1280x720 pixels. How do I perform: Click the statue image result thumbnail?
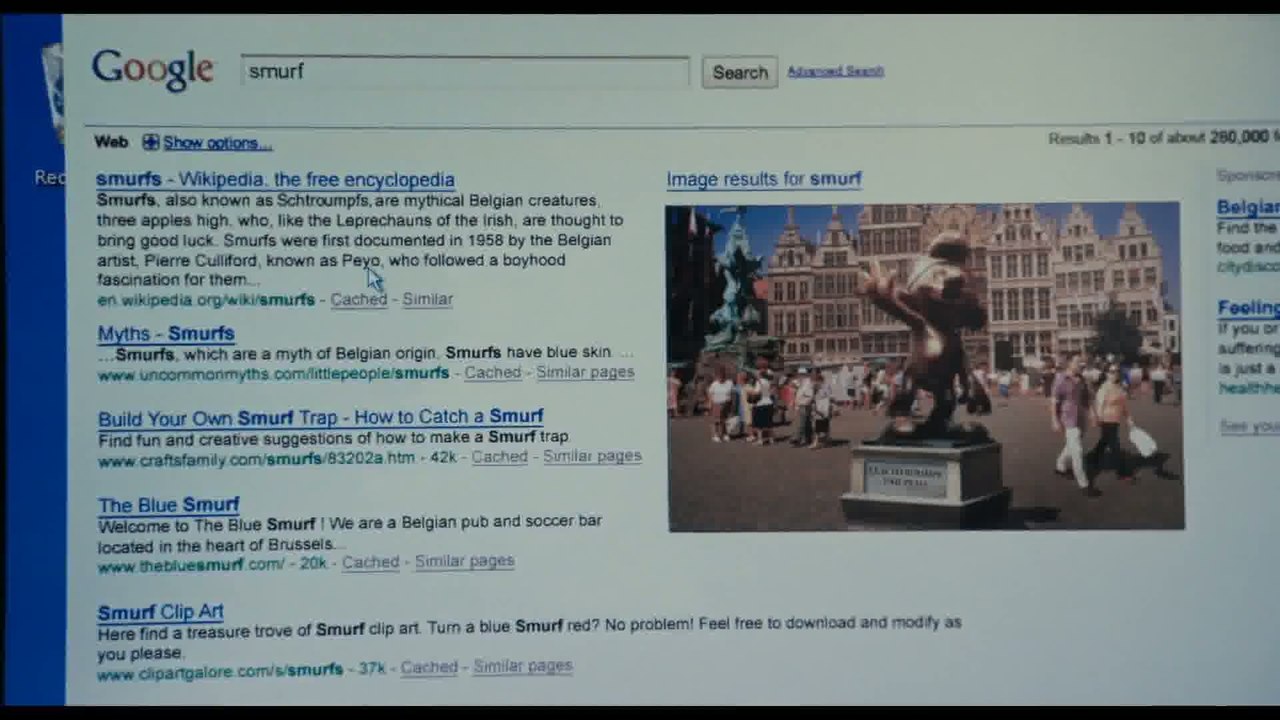point(925,366)
